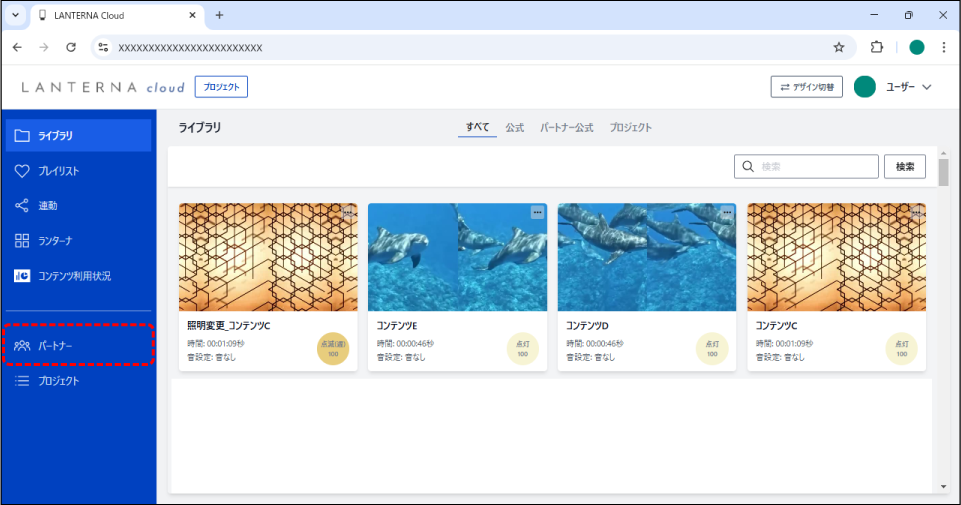Bookmark this page with the star icon
The image size is (961, 505).
839,47
